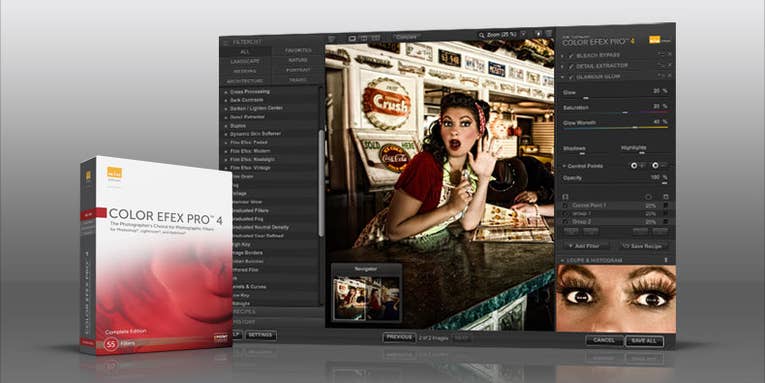Toggle the right panel visibility icon
The image size is (765, 383).
click(549, 33)
